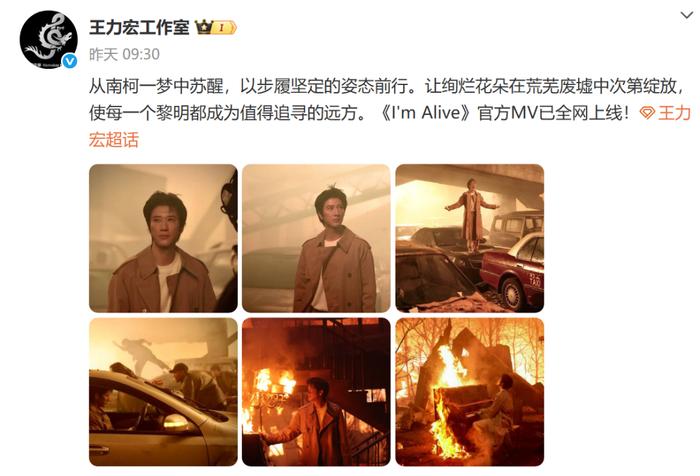Click the 昨天 09:30 post timestamp

(124, 54)
